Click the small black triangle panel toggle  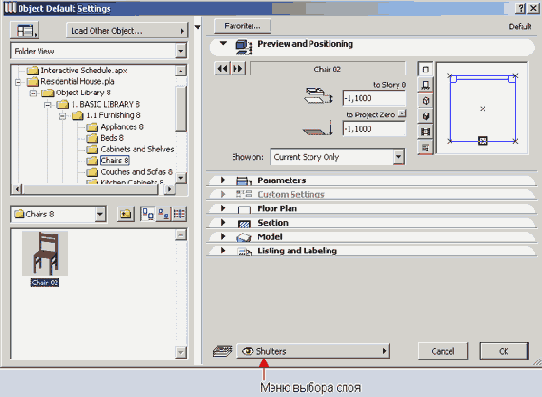pyautogui.click(x=197, y=27)
